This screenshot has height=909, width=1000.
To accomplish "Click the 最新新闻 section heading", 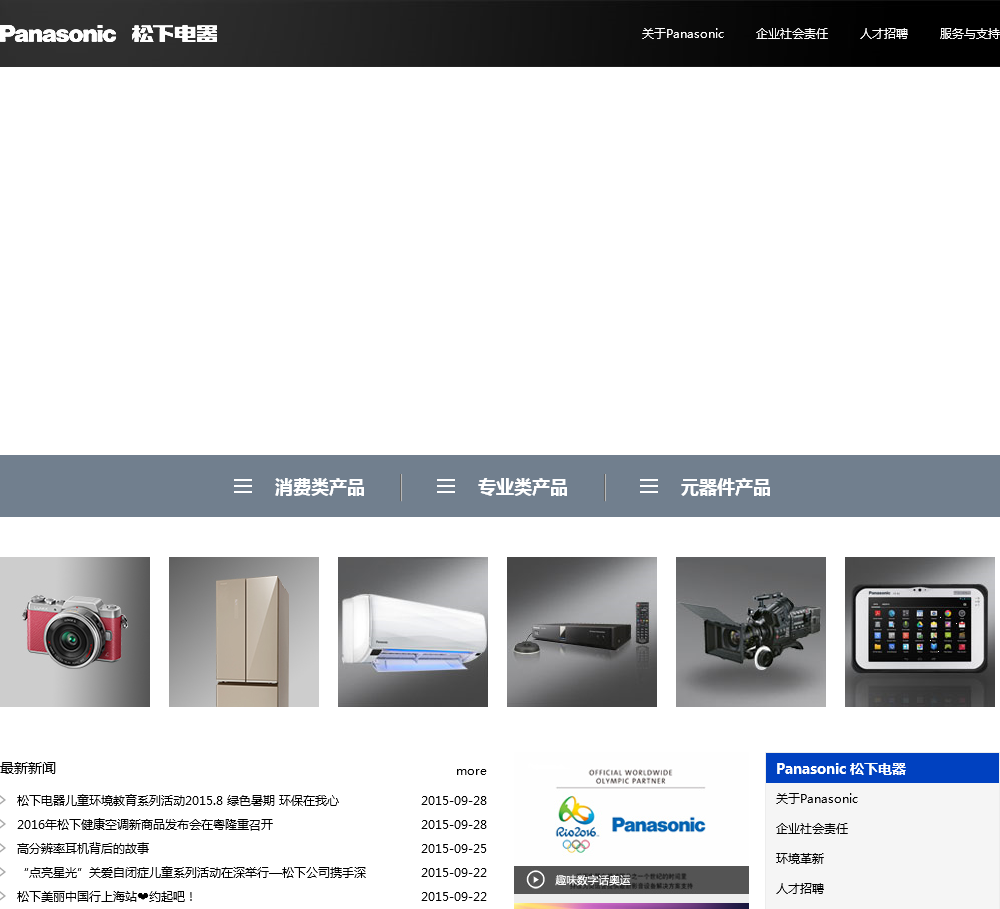I will 28,768.
